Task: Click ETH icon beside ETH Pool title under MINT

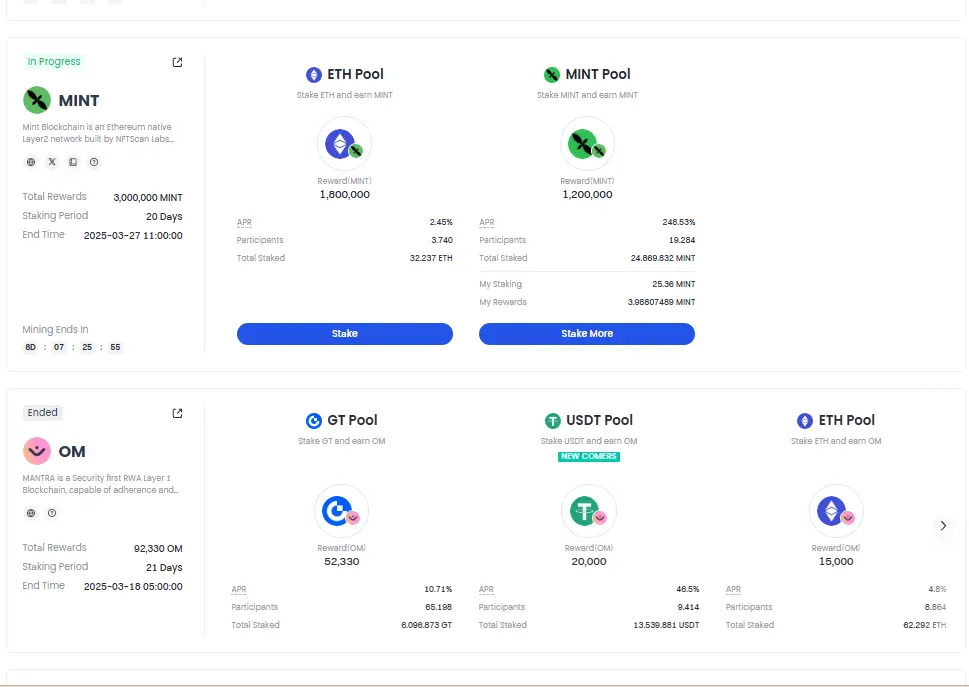Action: coord(314,75)
